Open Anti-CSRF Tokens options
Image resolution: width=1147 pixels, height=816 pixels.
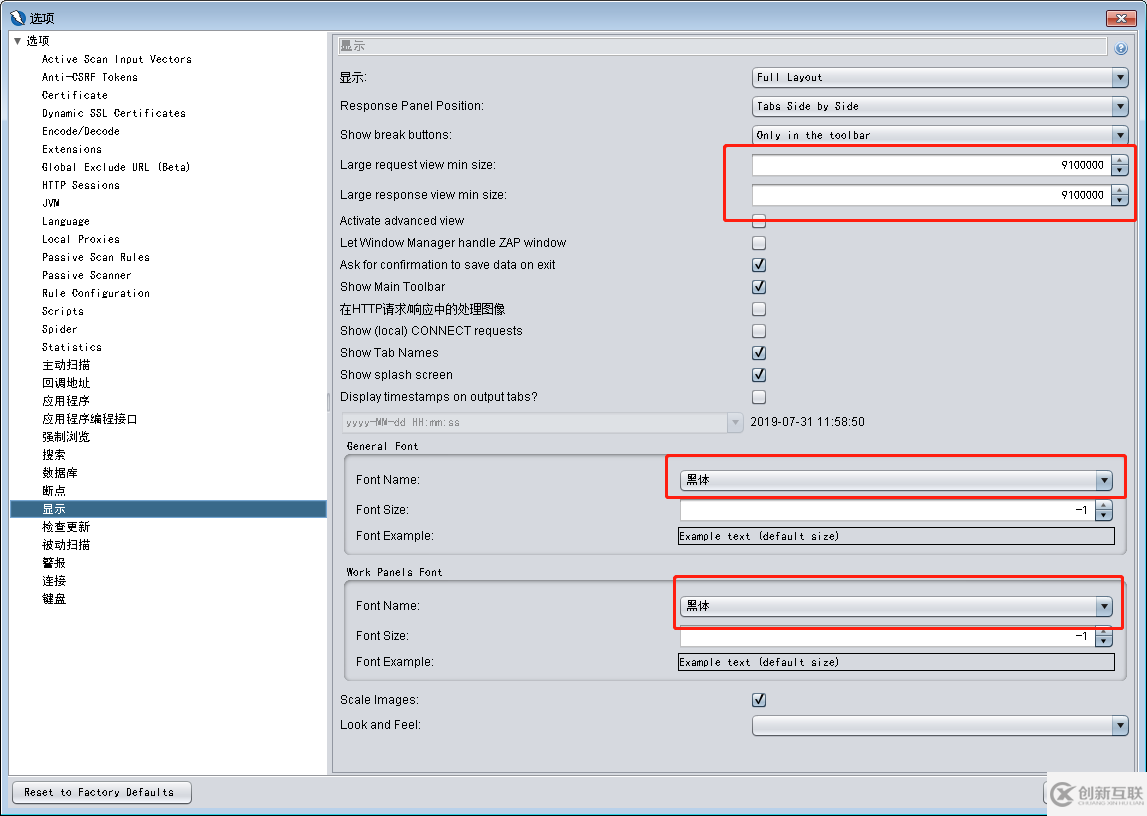point(89,77)
